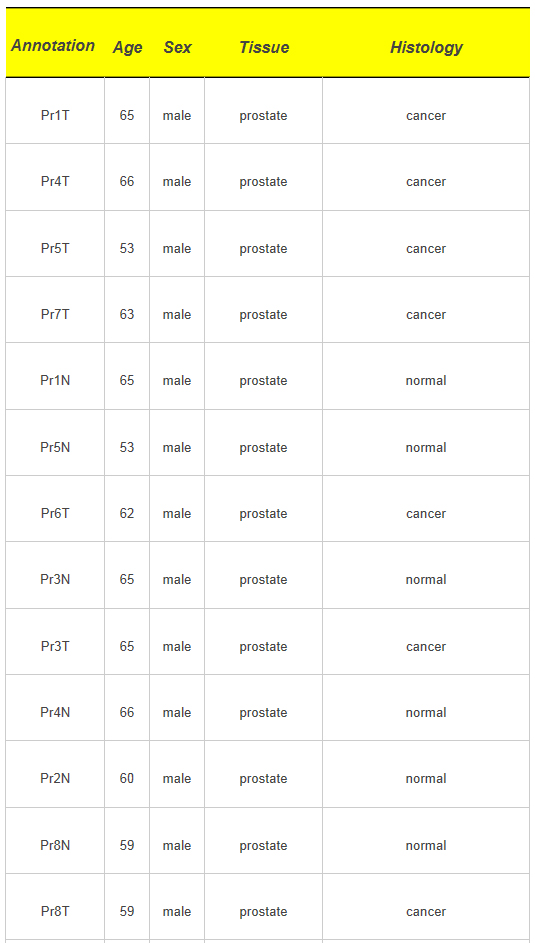Select the Pr3N annotation cell
The width and height of the screenshot is (535, 943).
pos(55,575)
